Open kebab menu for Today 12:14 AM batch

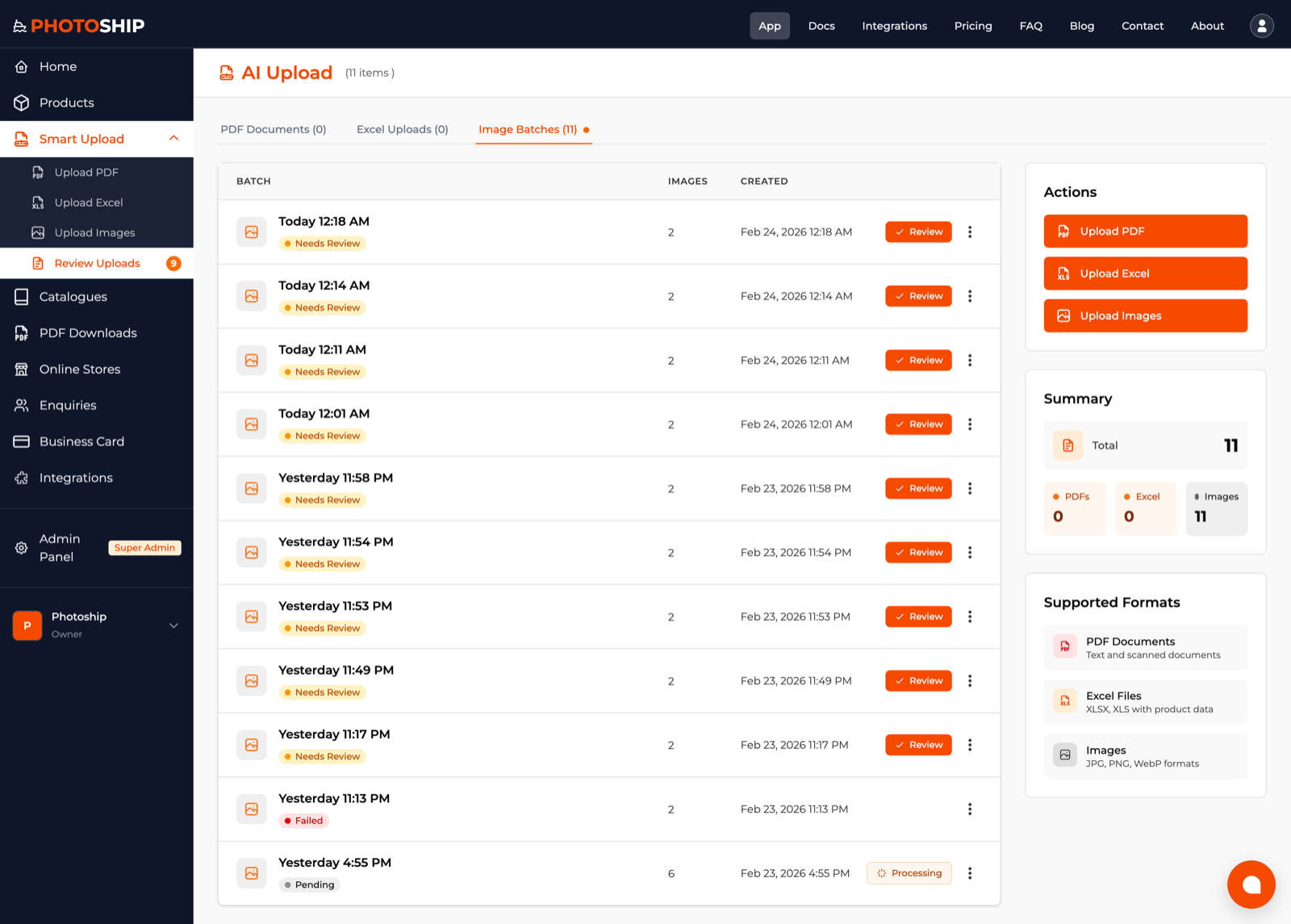[x=970, y=296]
